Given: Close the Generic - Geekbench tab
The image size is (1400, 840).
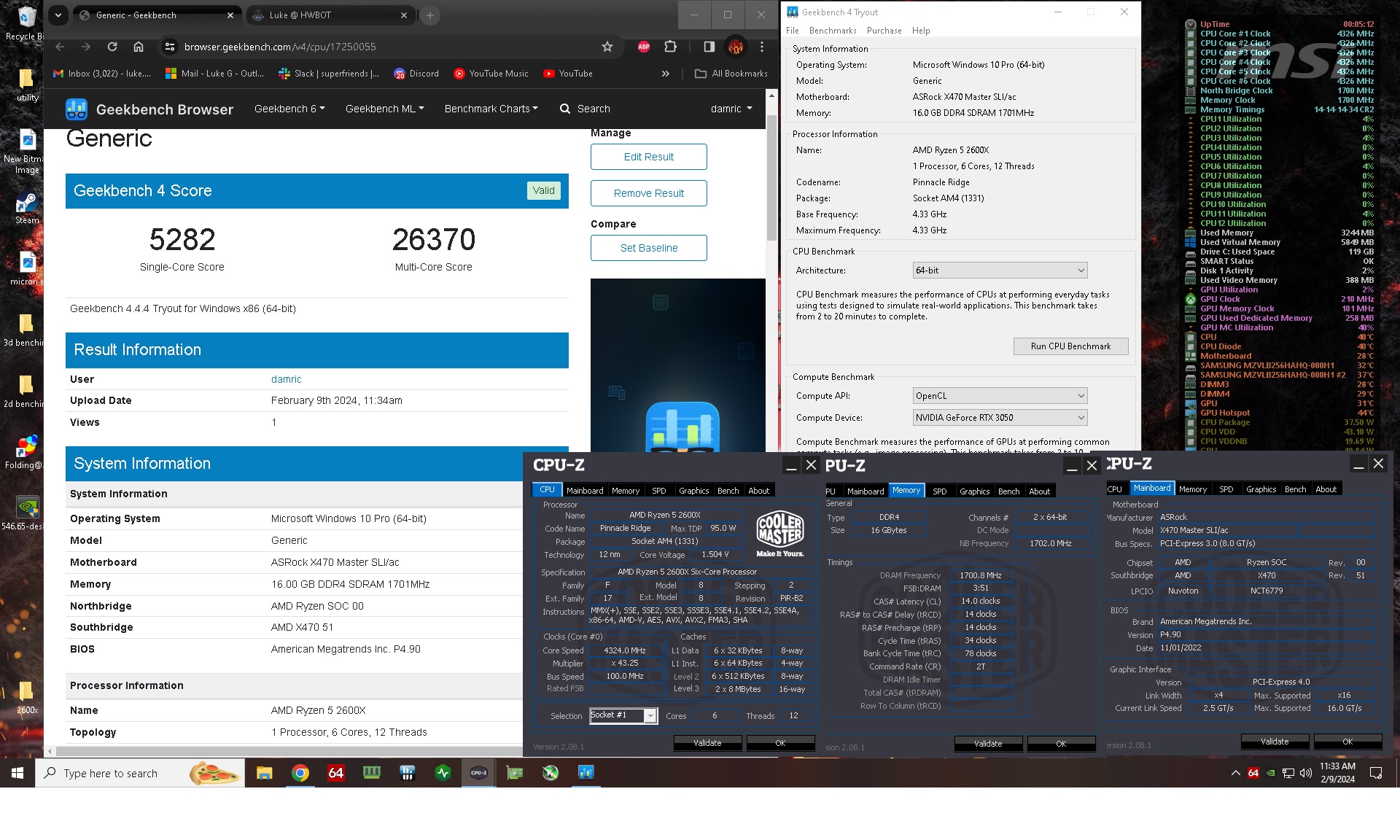Looking at the screenshot, I should click(230, 15).
